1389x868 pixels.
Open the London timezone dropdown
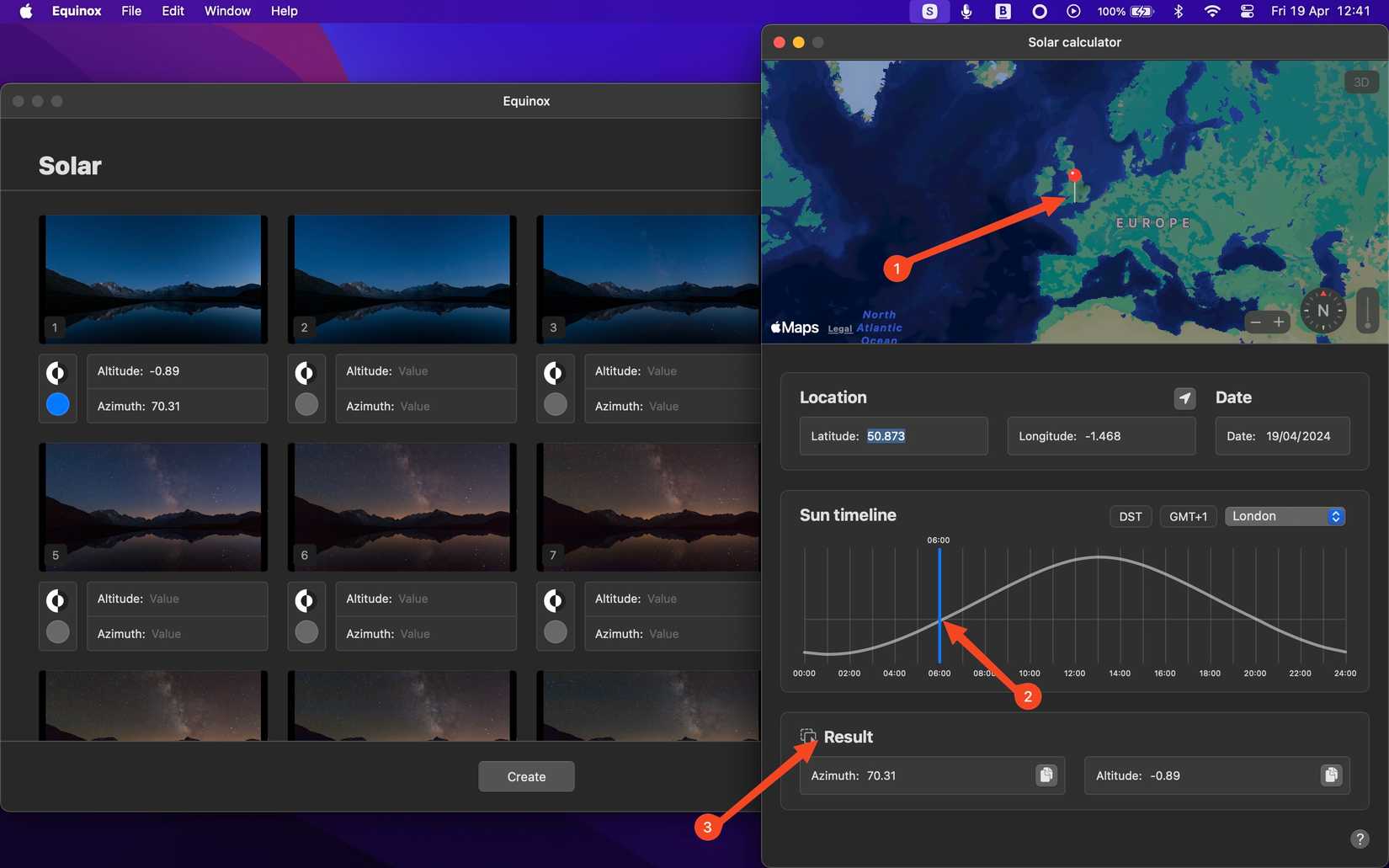click(x=1285, y=516)
